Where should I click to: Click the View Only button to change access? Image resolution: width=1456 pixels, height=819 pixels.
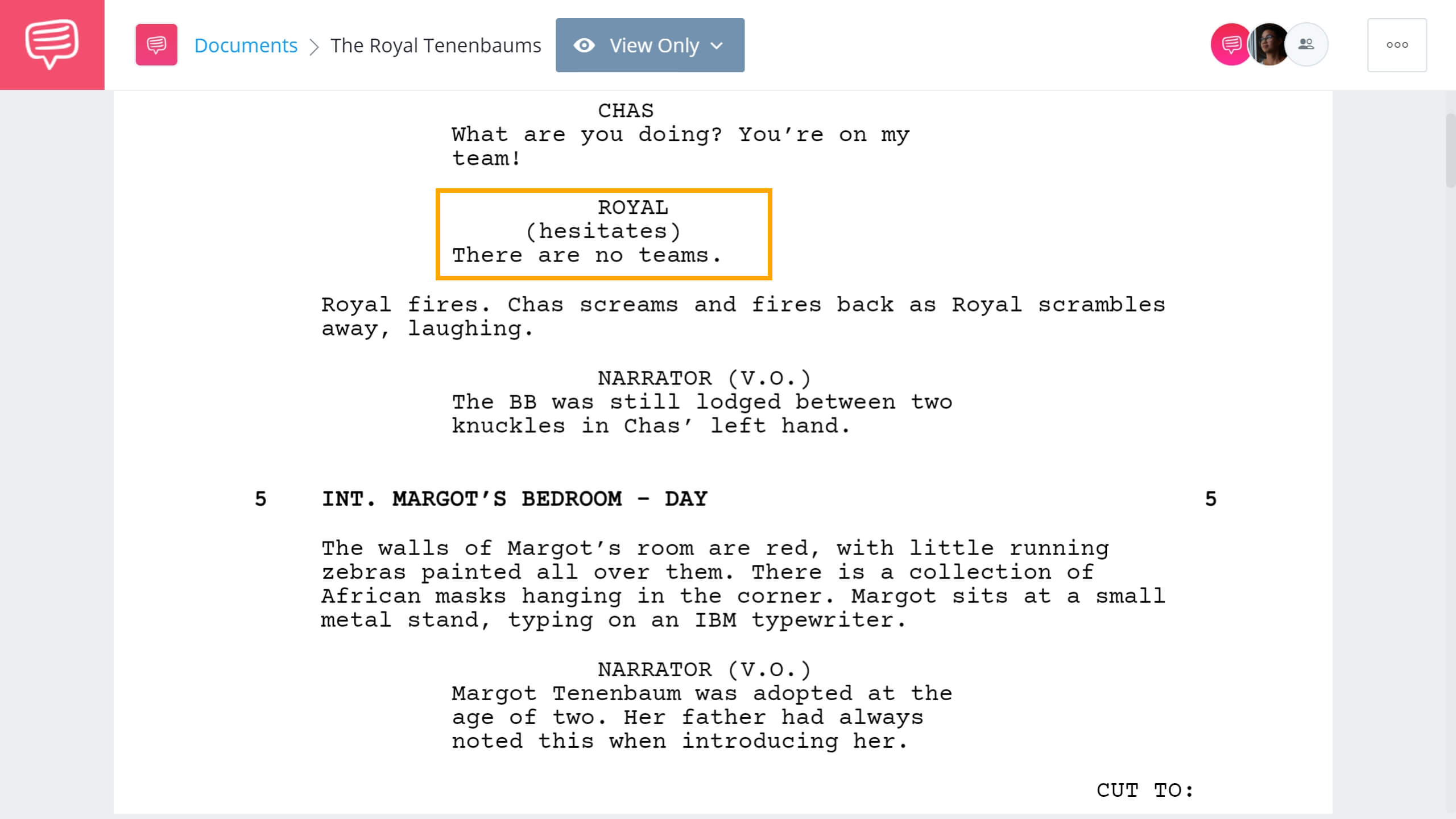(x=651, y=45)
